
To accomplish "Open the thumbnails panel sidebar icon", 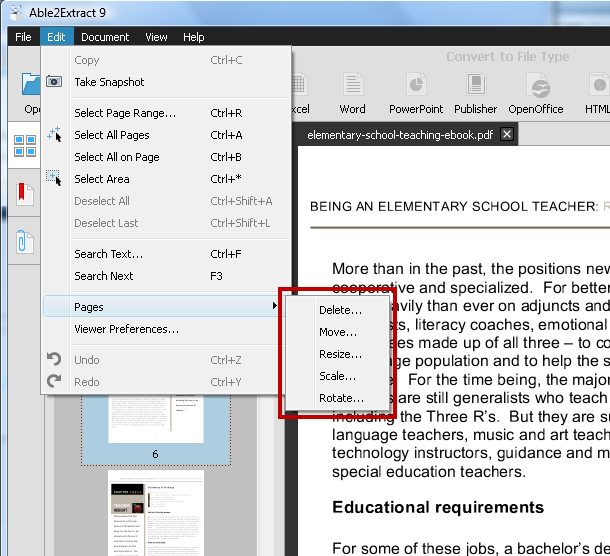I will coord(25,146).
